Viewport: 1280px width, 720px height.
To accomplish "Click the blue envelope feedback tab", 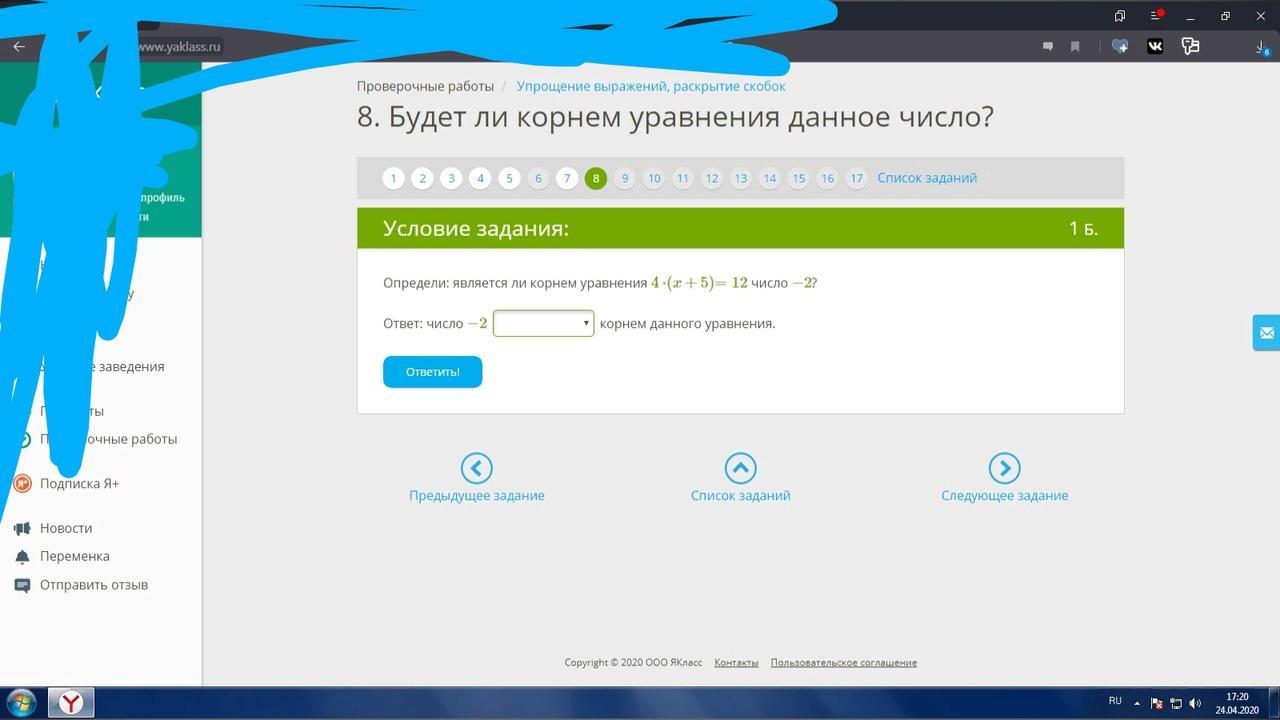I will point(1266,332).
